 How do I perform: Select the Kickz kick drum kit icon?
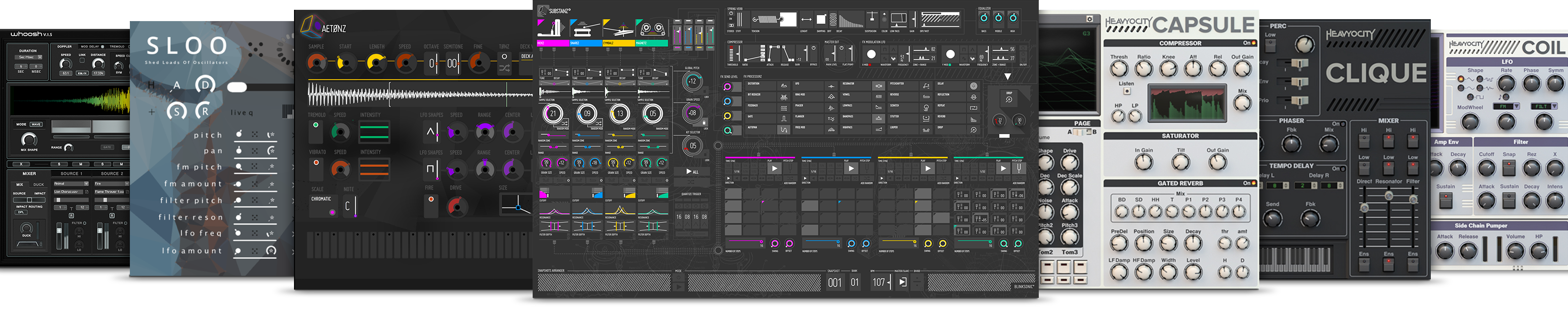551,28
